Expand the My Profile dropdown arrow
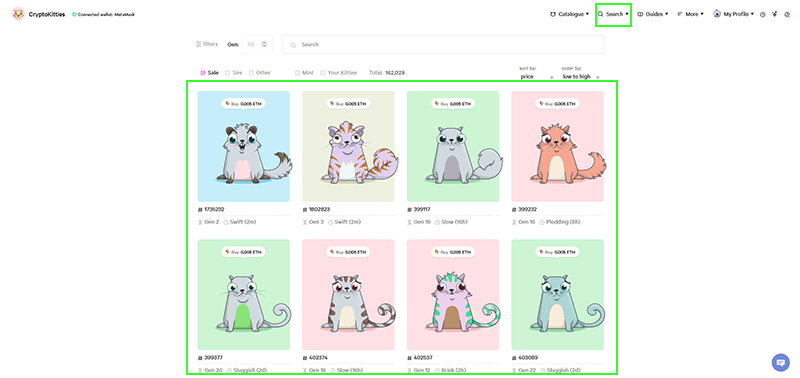 [753, 14]
